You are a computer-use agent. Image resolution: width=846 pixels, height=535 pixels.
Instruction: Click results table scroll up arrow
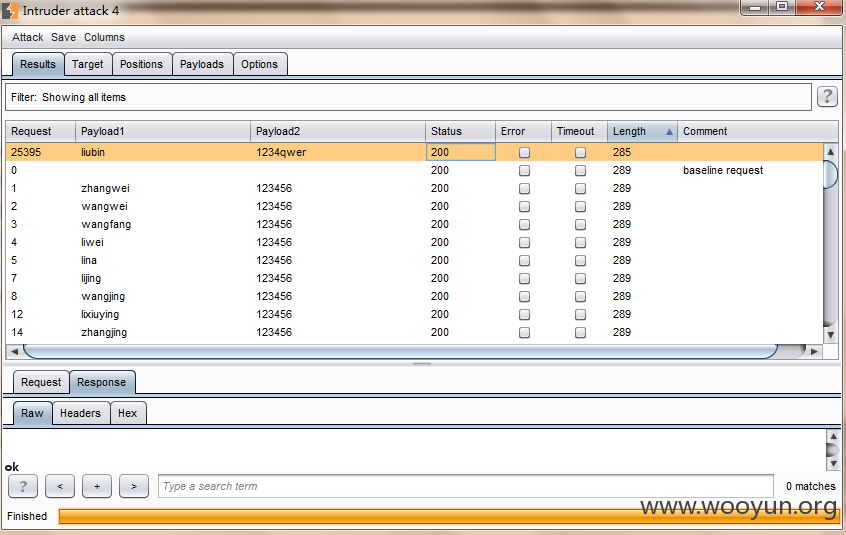831,152
